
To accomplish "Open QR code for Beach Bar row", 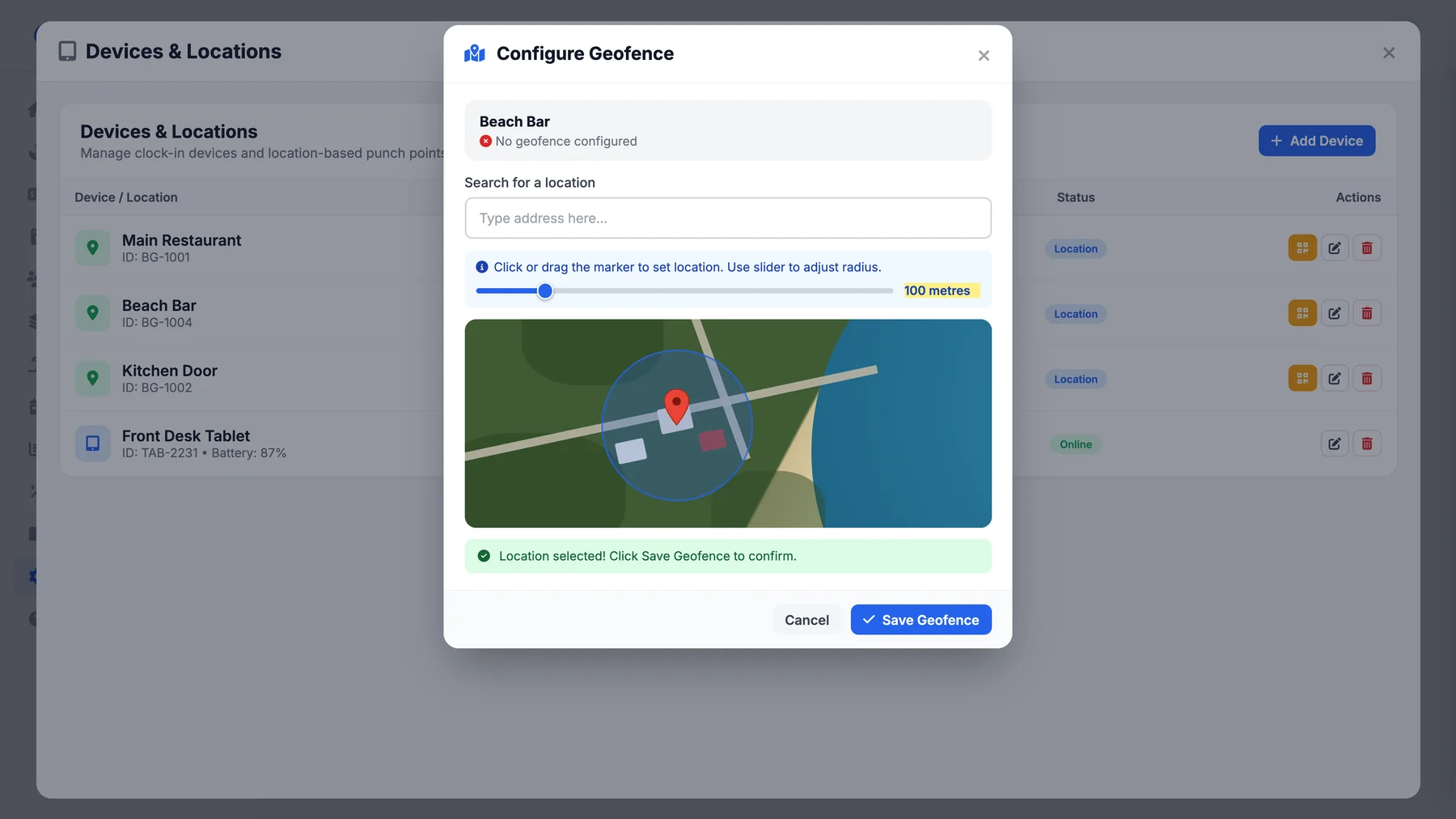I will coord(1302,313).
